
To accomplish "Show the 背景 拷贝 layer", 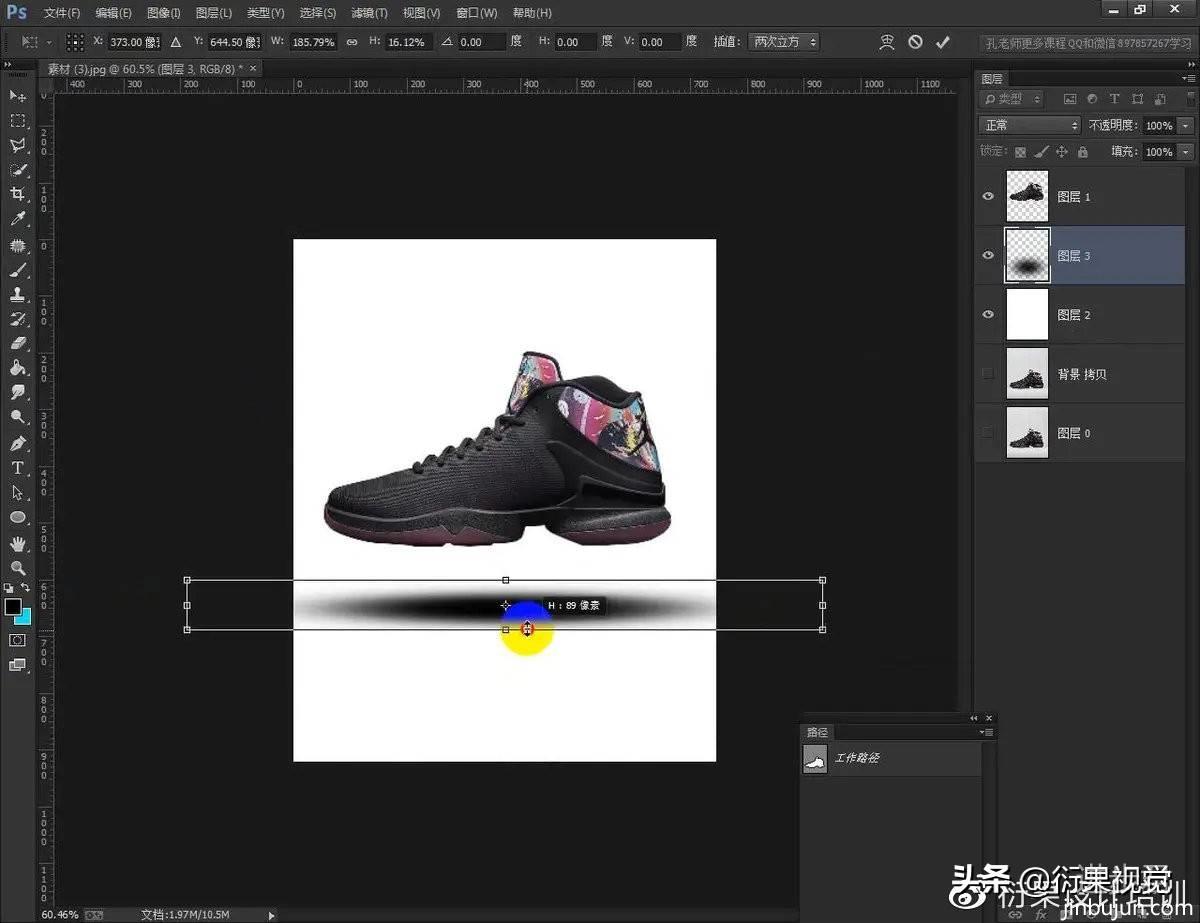I will (x=988, y=374).
